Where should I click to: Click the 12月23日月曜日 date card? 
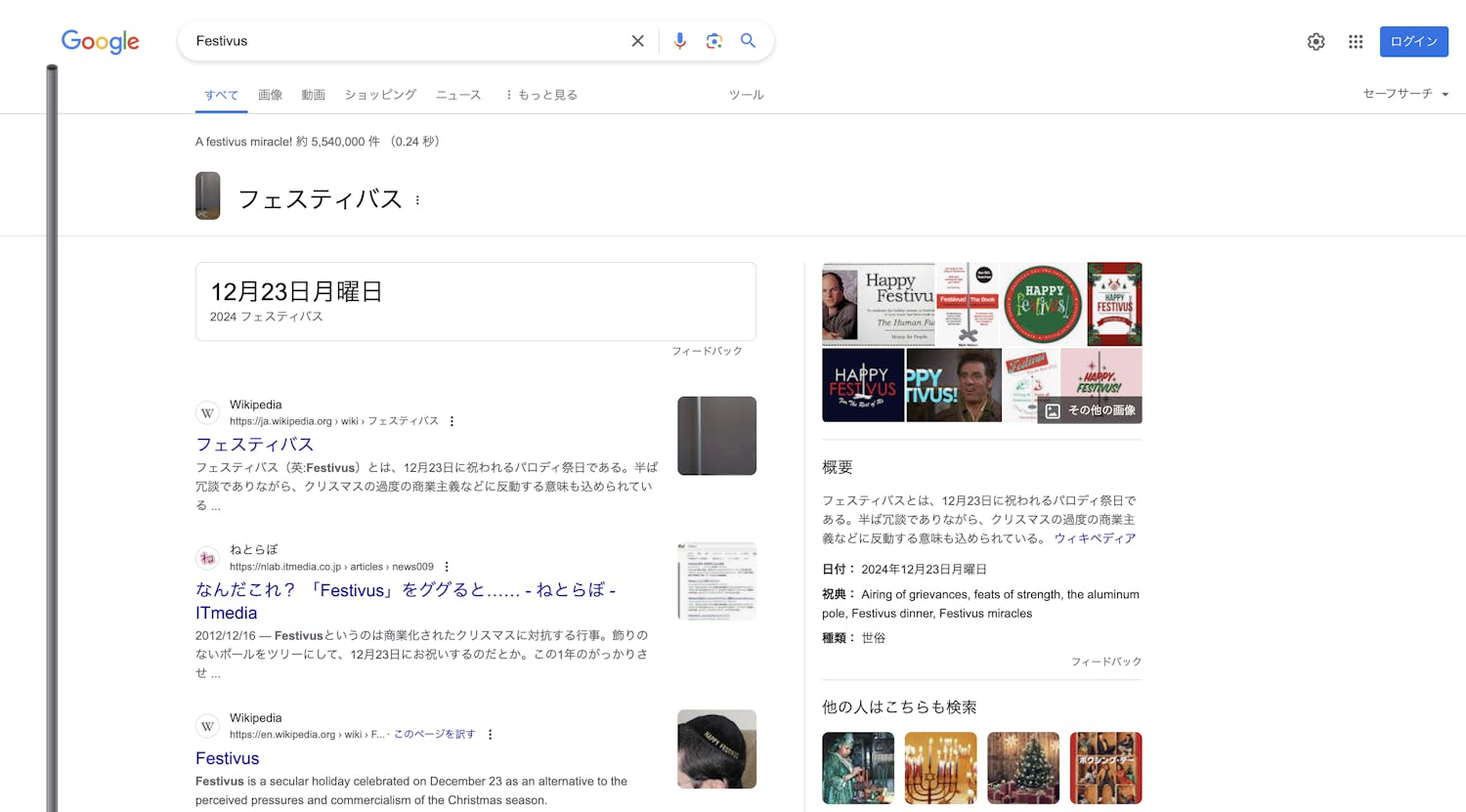[x=476, y=302]
